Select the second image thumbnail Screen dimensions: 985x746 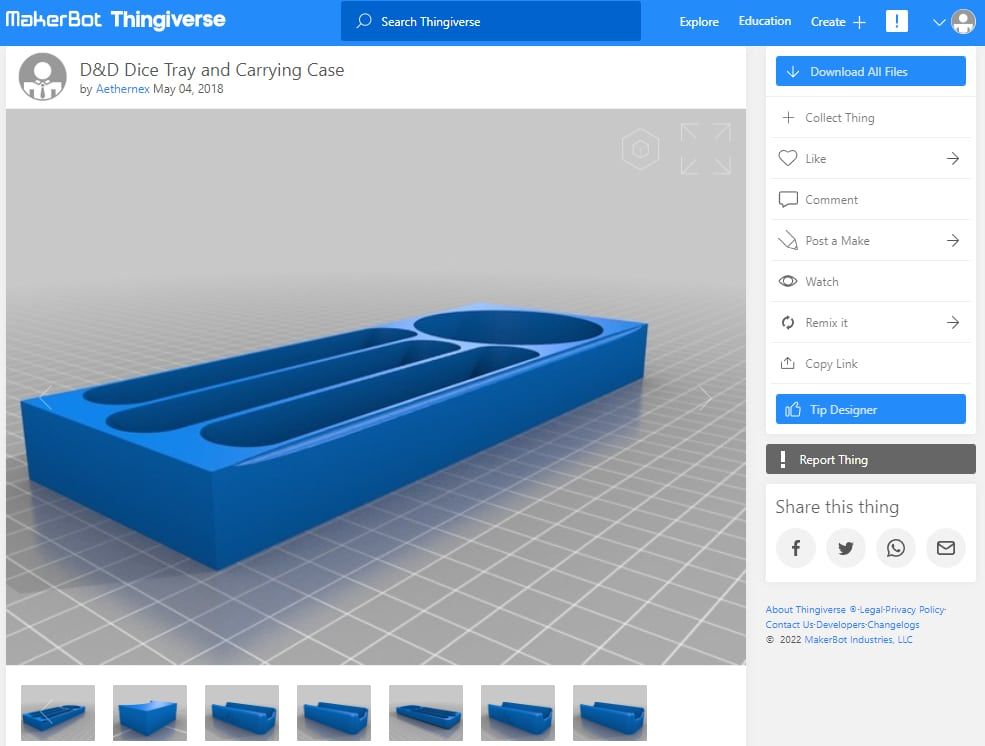[149, 712]
